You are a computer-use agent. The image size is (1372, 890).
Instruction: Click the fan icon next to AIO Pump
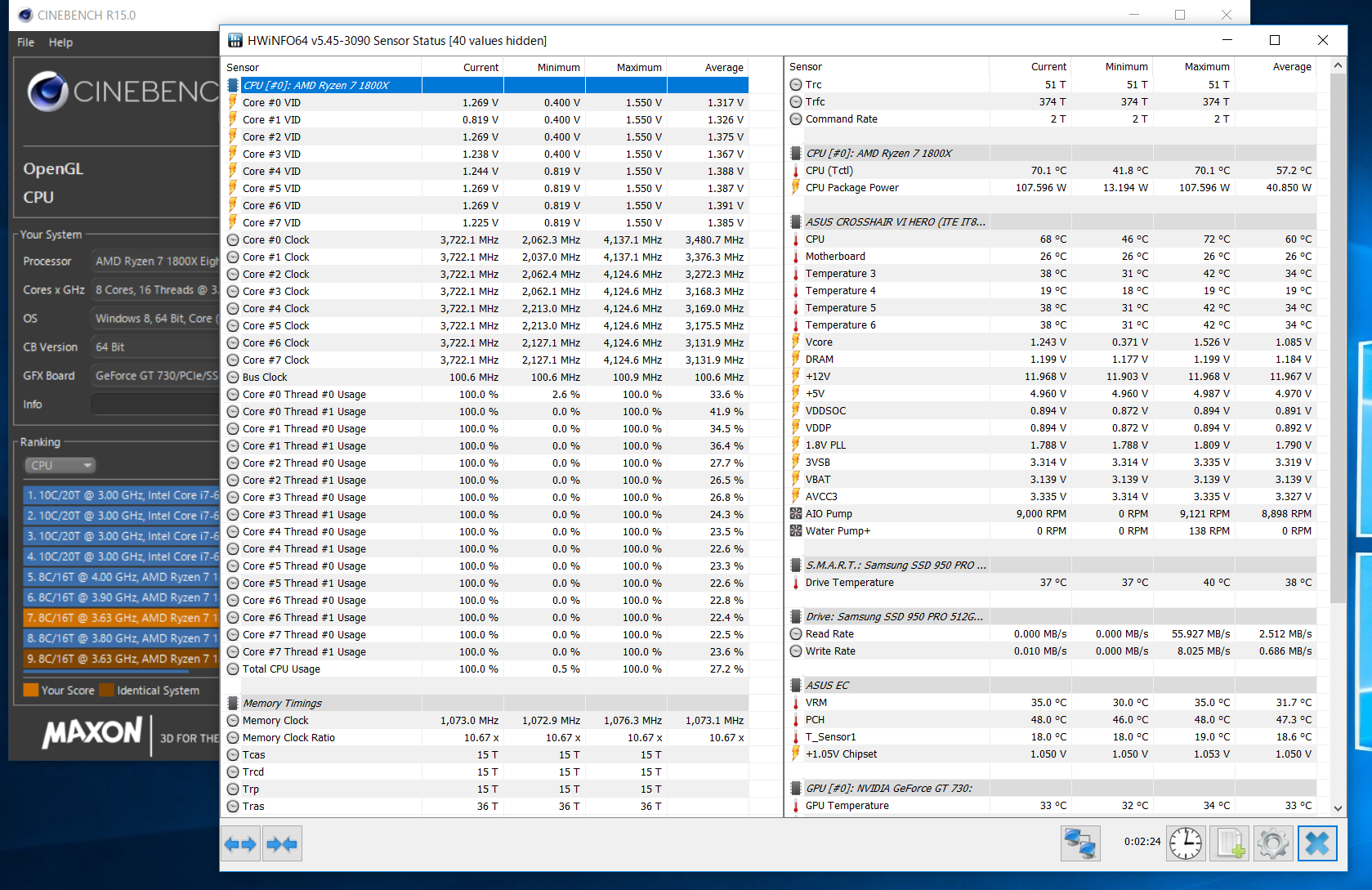click(796, 513)
